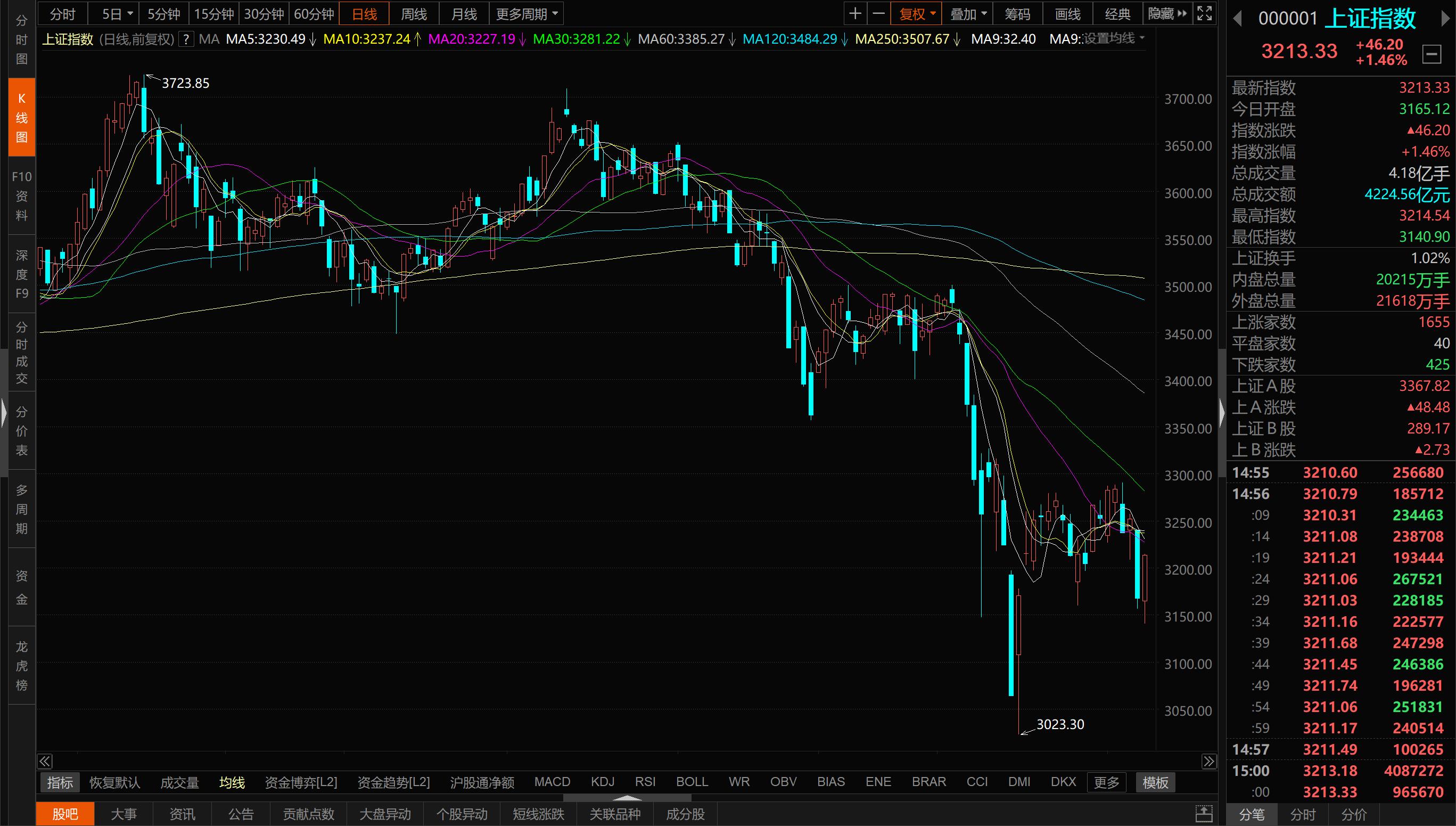Go to previous stock with left arrow

[1238, 19]
